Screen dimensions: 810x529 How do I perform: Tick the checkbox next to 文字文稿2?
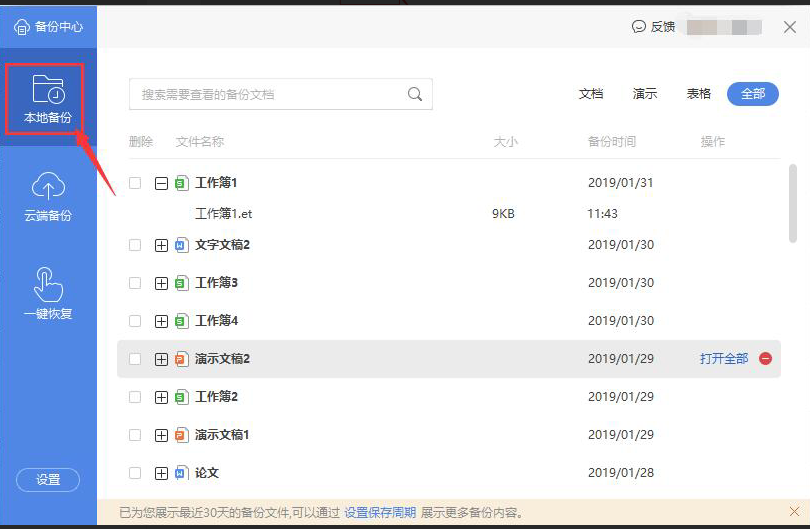pos(135,245)
